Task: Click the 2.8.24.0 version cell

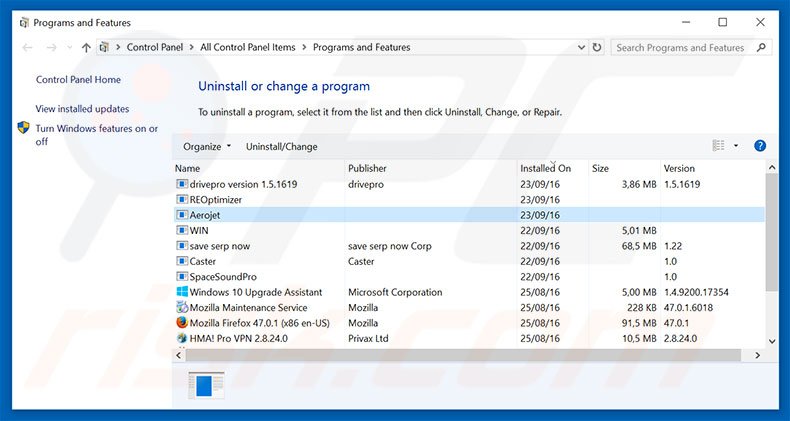Action: pyautogui.click(x=680, y=338)
